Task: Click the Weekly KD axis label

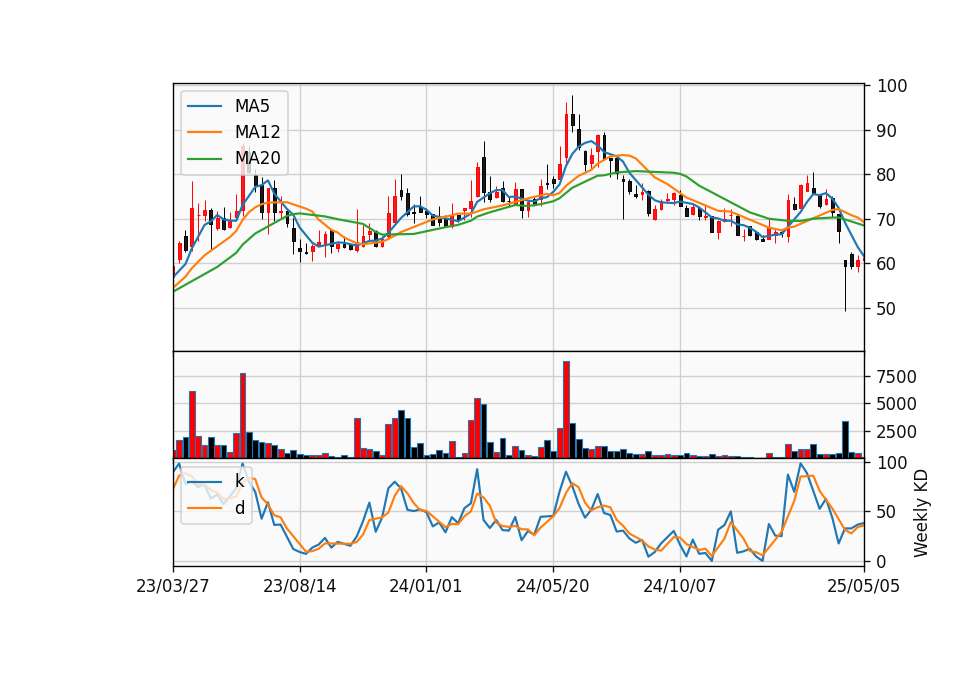Action: click(x=921, y=514)
